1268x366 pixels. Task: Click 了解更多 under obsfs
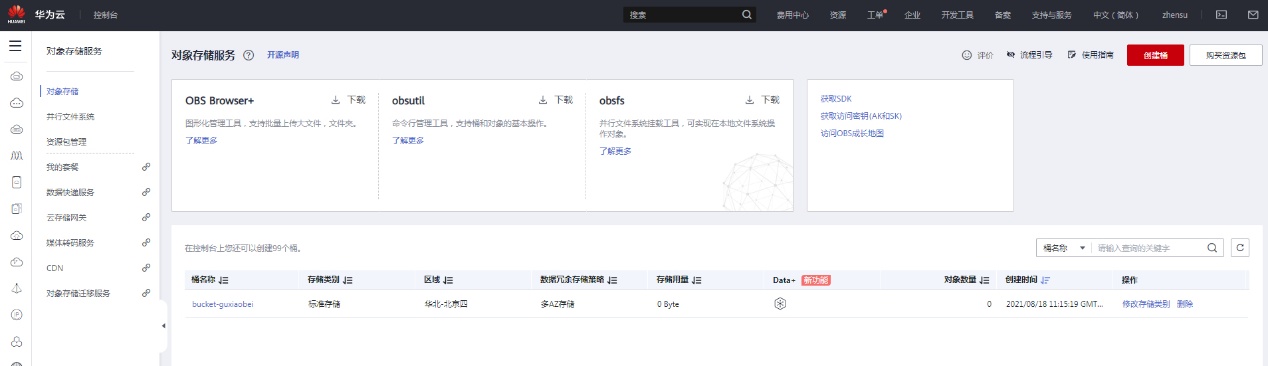615,151
